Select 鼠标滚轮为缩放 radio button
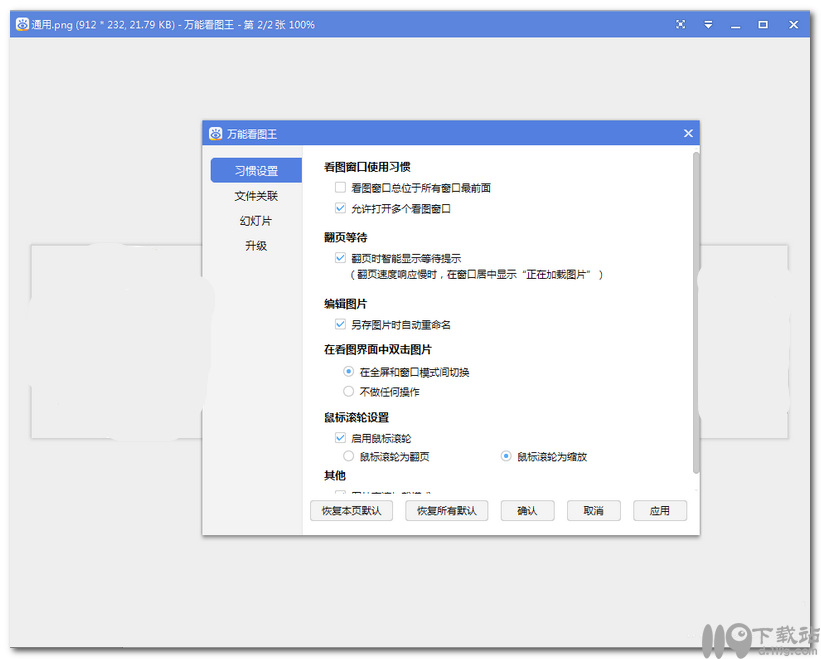This screenshot has width=821, height=659. pos(506,456)
